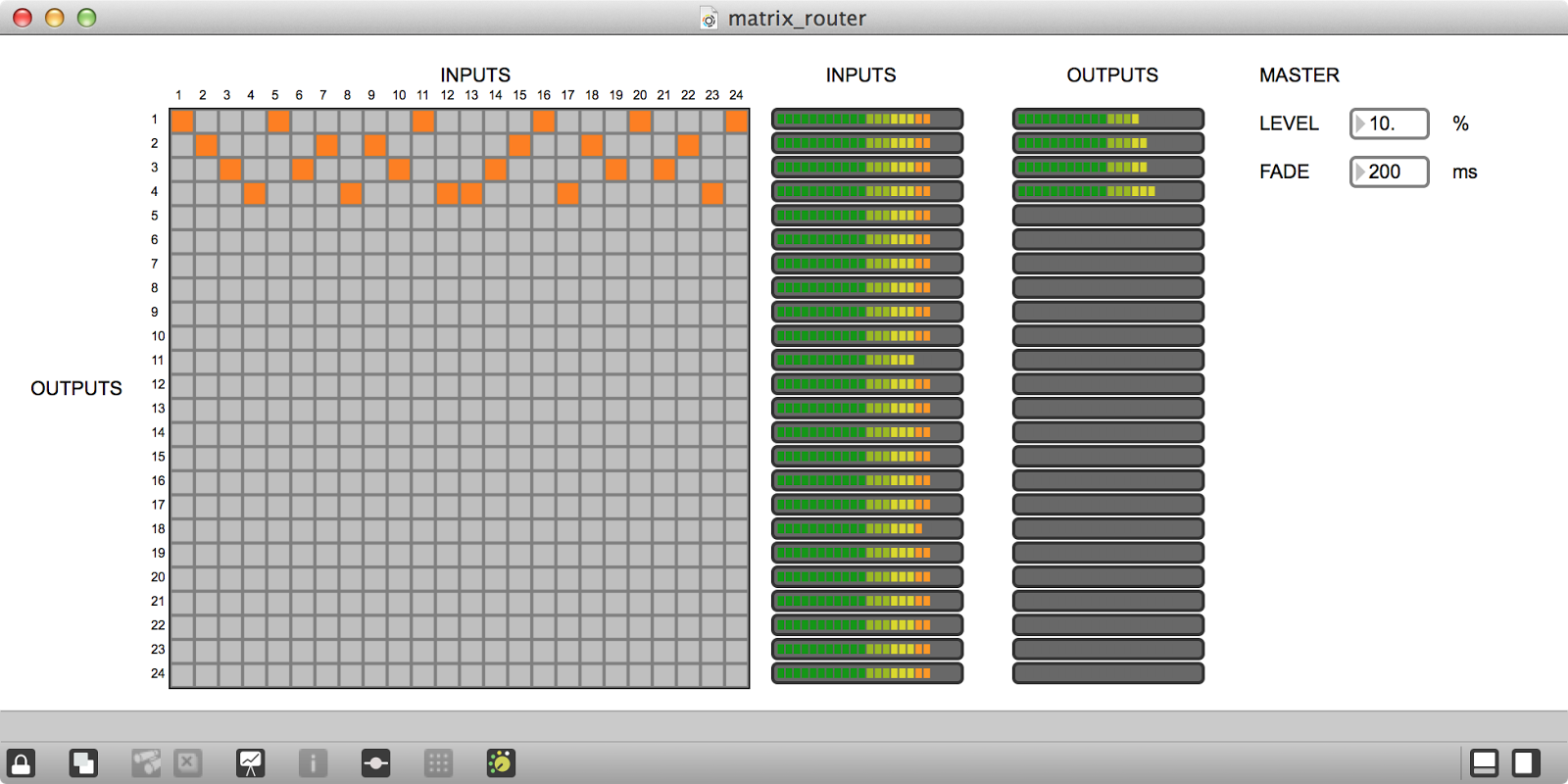Toggle off matrix cell input 13, output 4
1568x784 pixels.
[471, 193]
